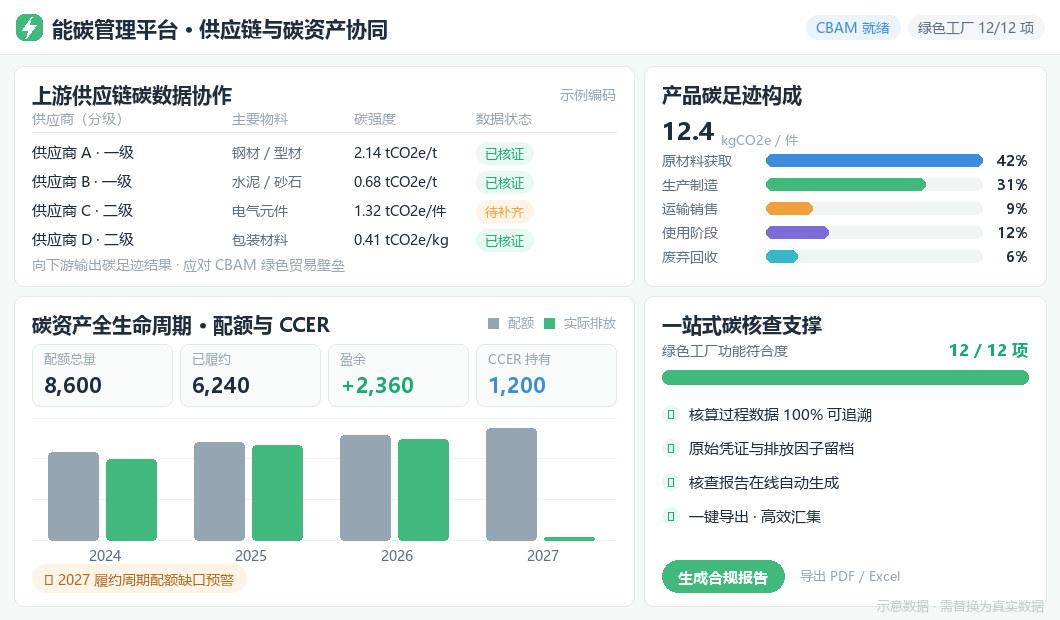
Task: Click the green 实际排放 bar for 2024
Action: (132, 500)
